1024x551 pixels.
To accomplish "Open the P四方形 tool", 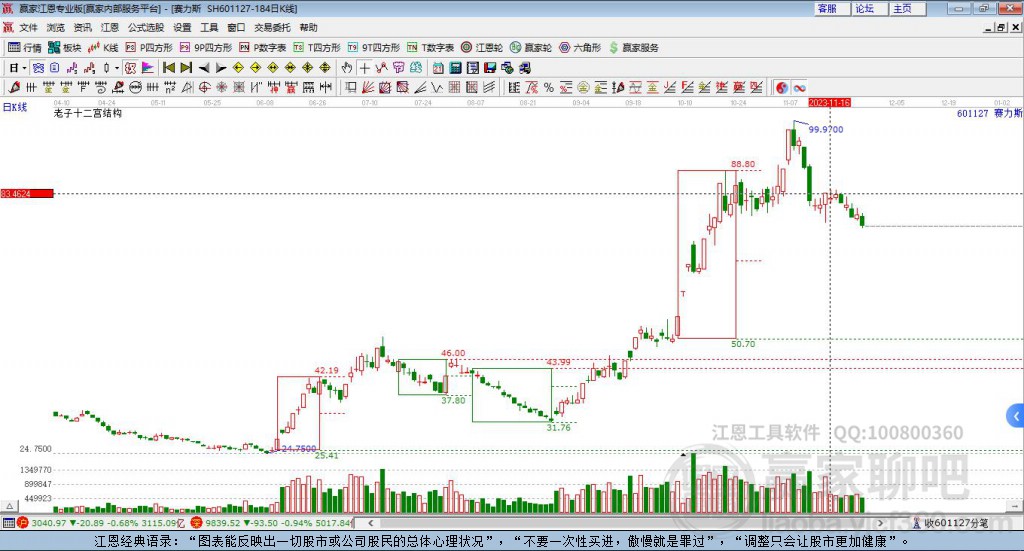I will point(149,48).
